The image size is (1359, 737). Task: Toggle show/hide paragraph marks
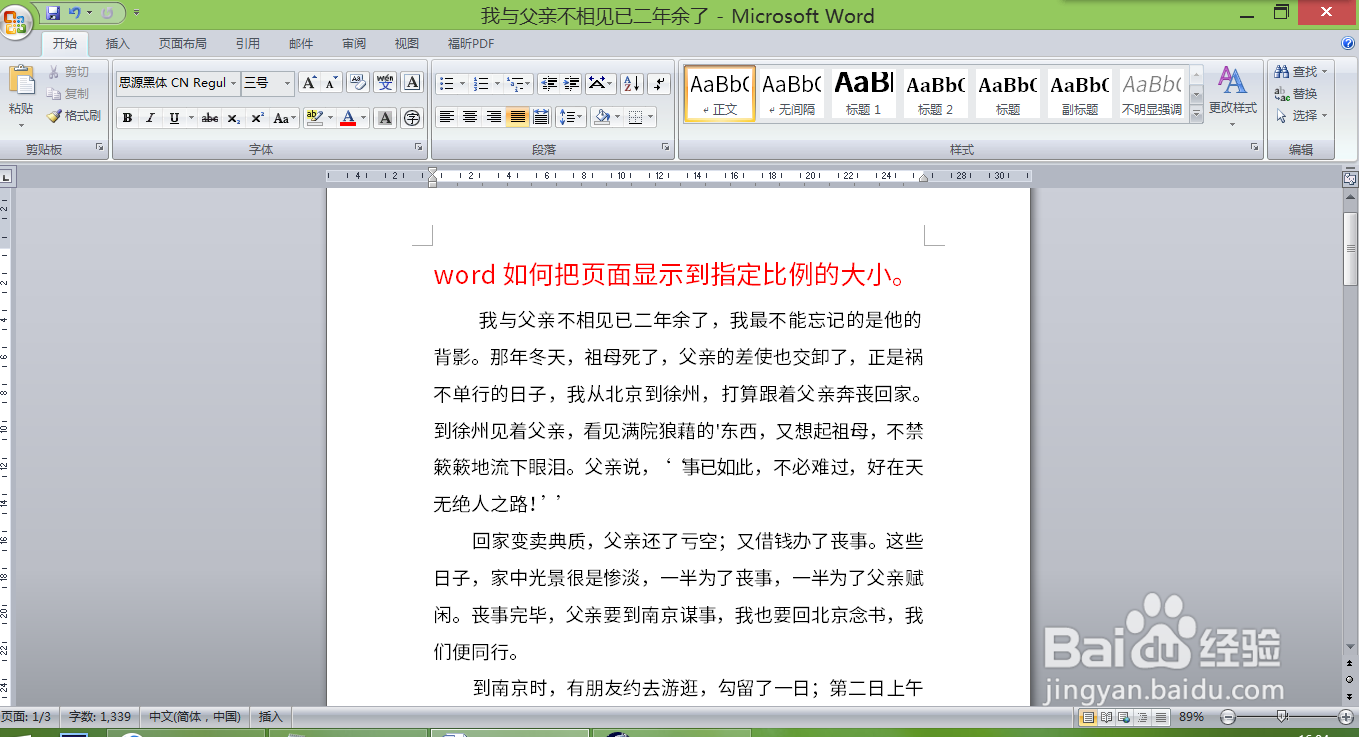point(659,84)
